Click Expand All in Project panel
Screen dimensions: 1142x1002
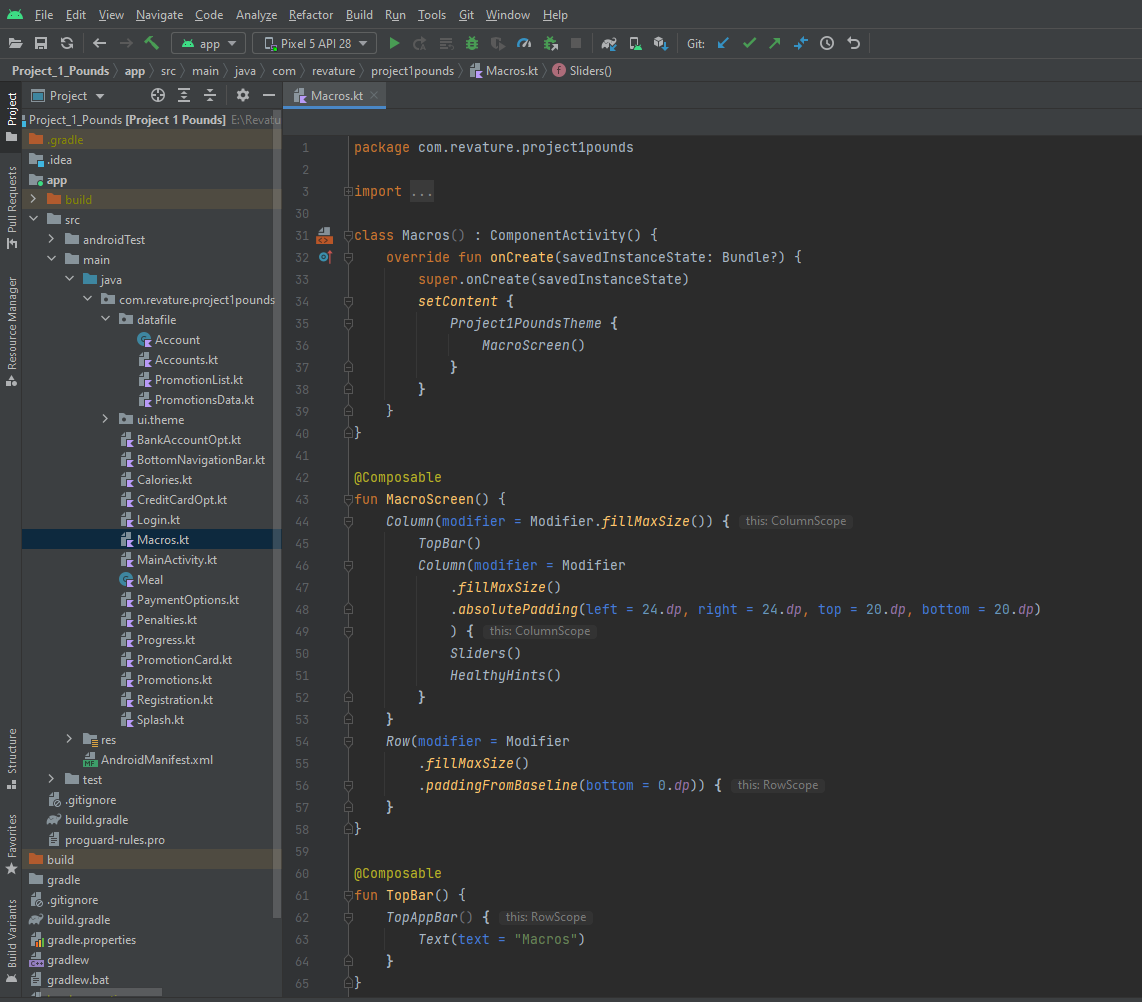click(184, 95)
